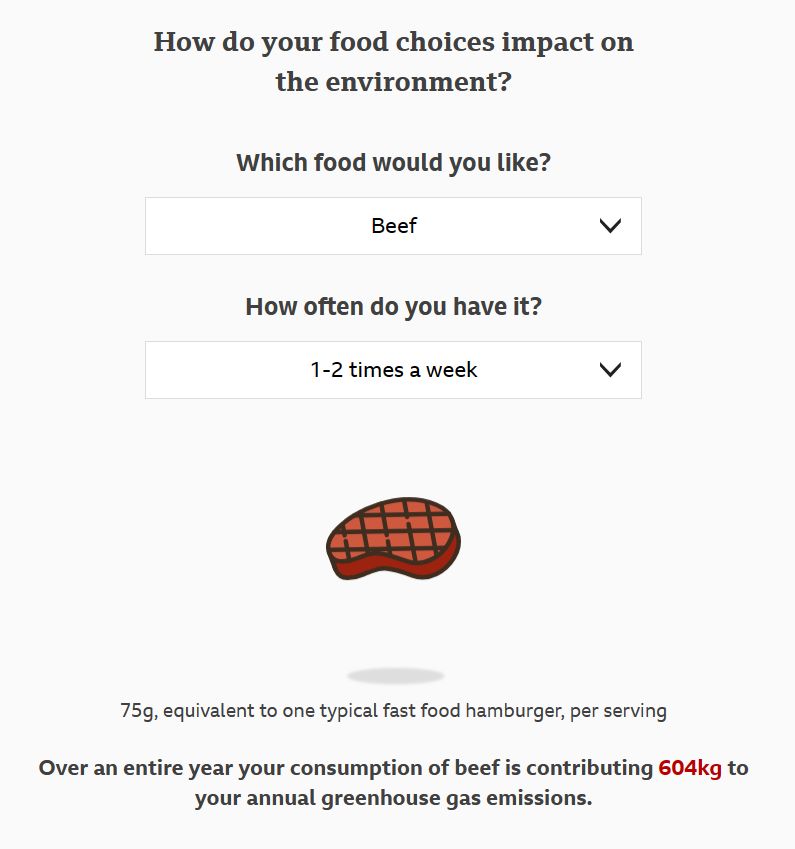
Task: Select the "How often do you have it?" label
Action: pyautogui.click(x=394, y=306)
